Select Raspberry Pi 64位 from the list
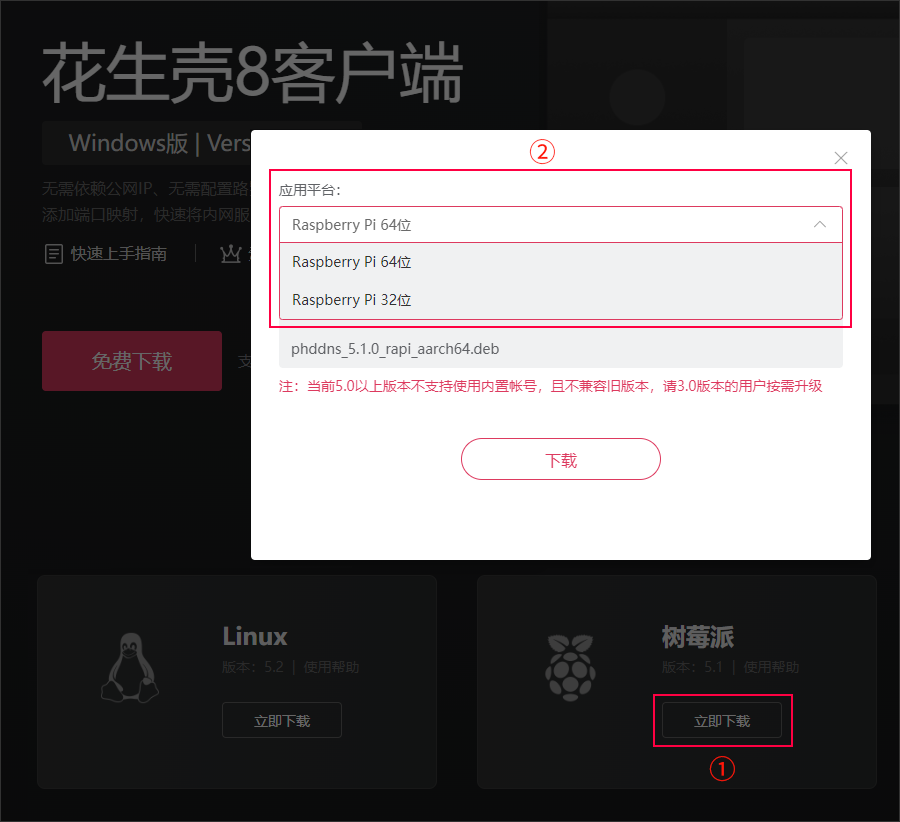Image resolution: width=900 pixels, height=822 pixels. [561, 262]
